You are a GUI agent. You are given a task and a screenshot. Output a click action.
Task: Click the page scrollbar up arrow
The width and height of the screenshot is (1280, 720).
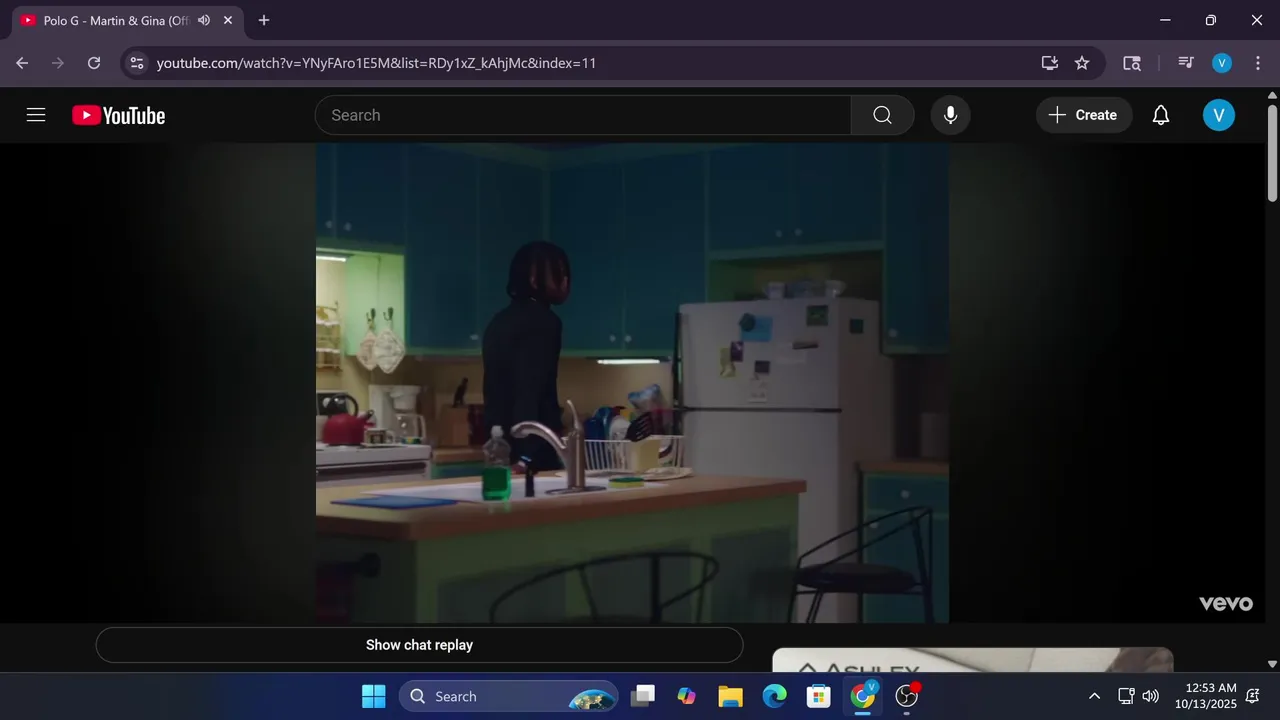pyautogui.click(x=1272, y=95)
